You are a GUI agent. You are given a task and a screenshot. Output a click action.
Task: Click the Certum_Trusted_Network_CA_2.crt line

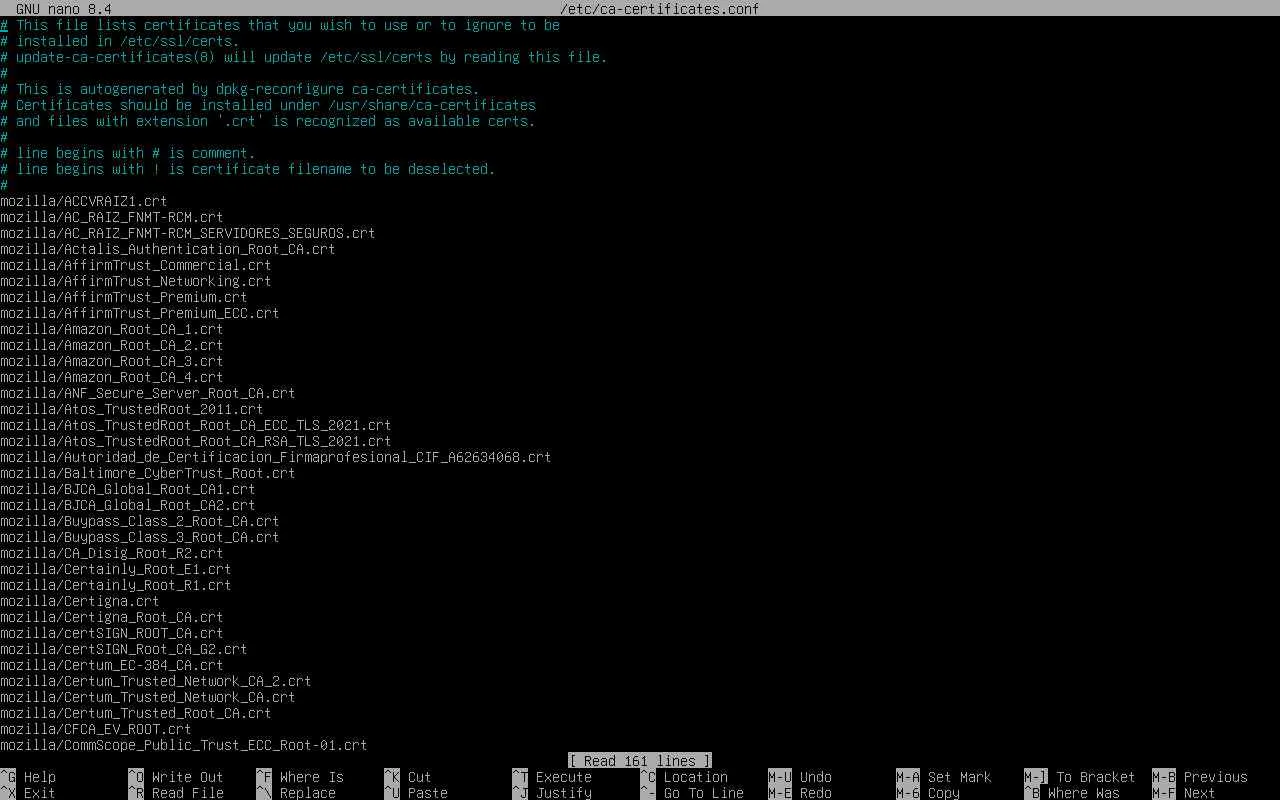tap(156, 681)
